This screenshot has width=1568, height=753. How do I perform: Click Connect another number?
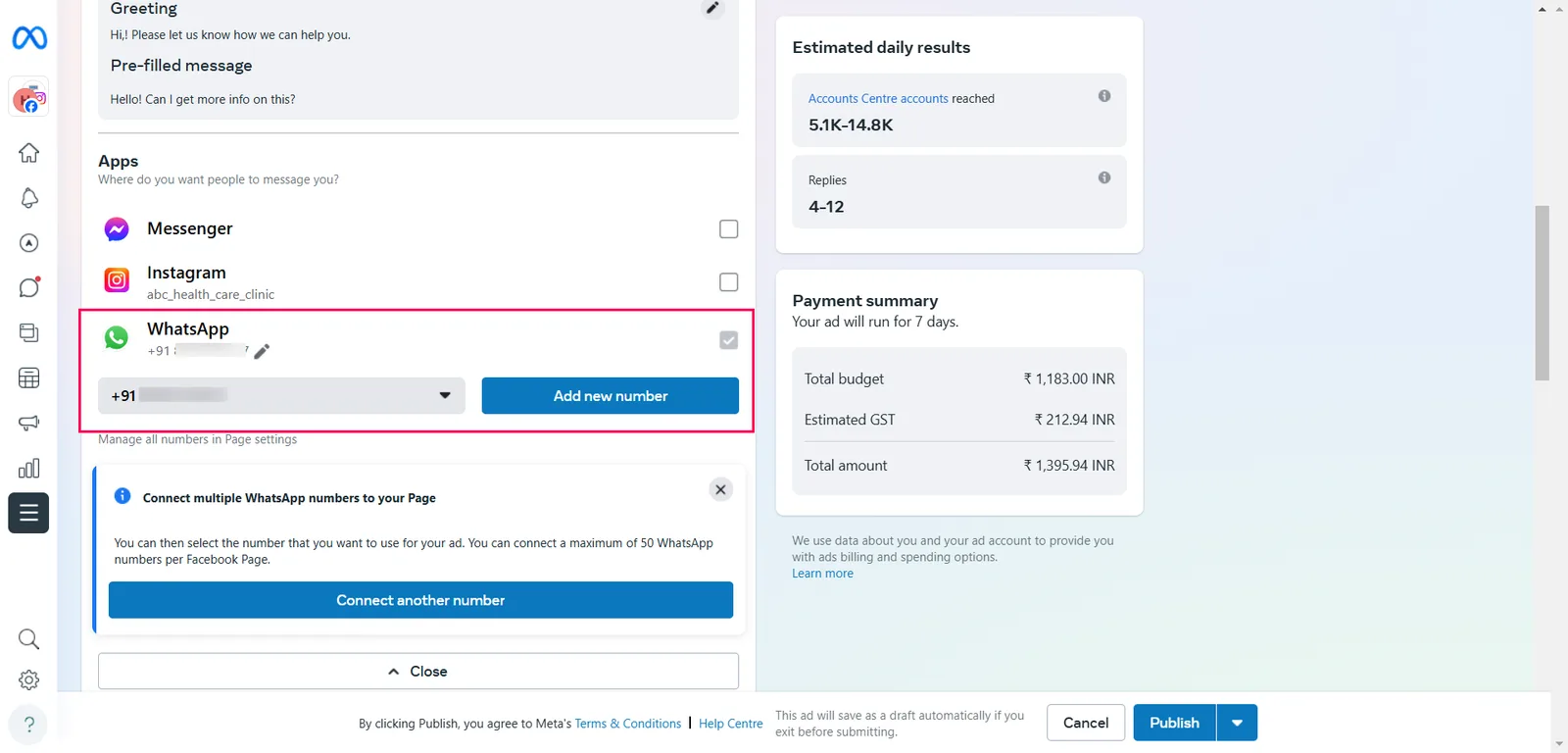coord(420,600)
